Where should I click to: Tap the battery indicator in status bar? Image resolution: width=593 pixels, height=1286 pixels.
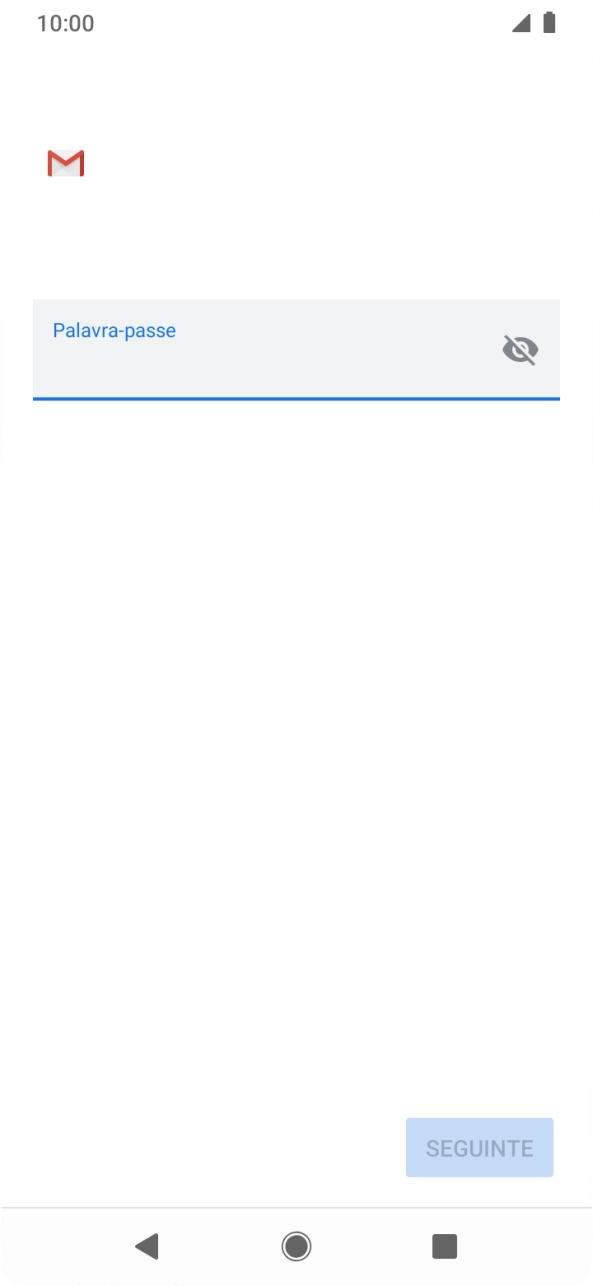(x=549, y=23)
